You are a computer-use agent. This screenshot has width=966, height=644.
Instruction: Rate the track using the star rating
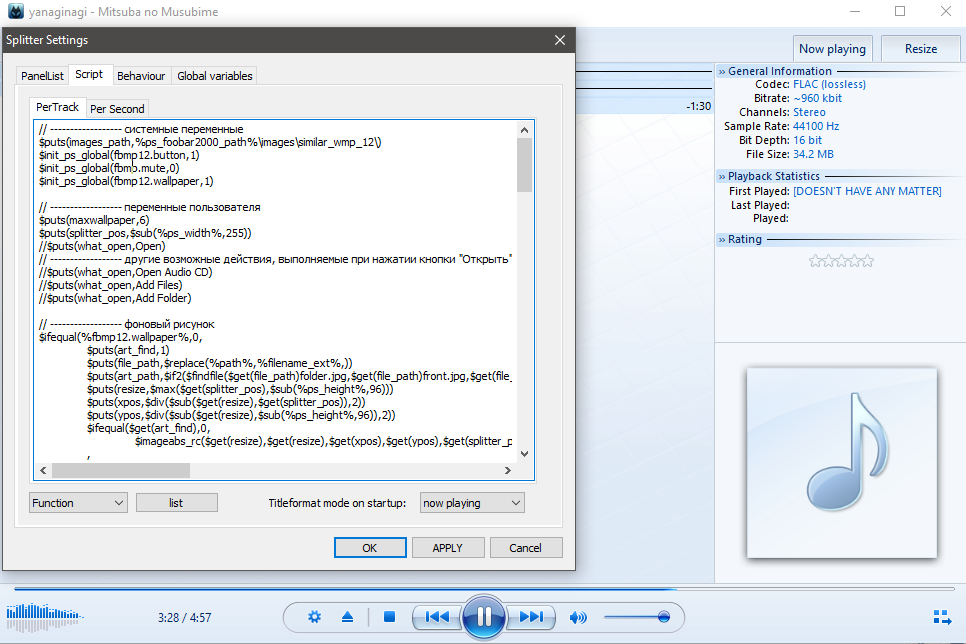(841, 261)
